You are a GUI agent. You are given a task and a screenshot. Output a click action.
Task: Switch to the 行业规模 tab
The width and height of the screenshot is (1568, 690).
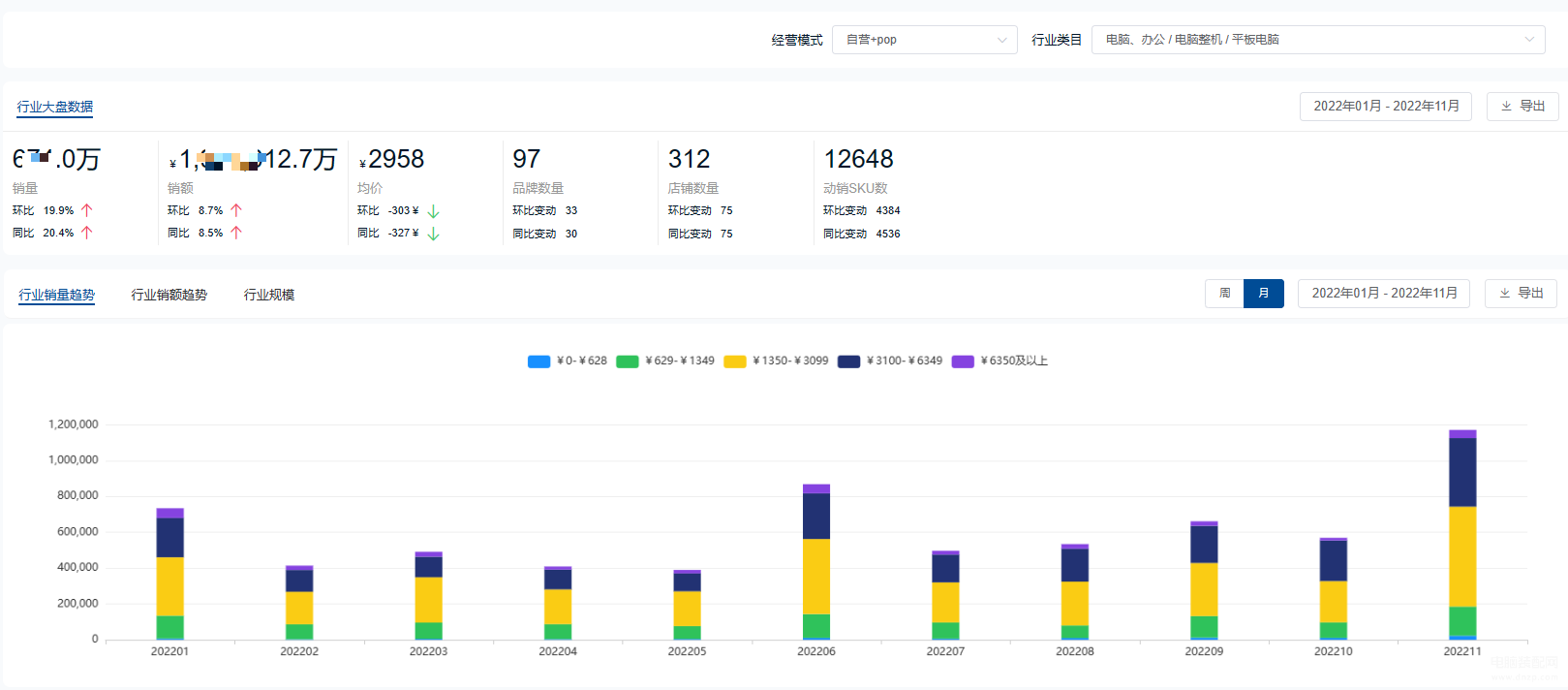pyautogui.click(x=269, y=295)
